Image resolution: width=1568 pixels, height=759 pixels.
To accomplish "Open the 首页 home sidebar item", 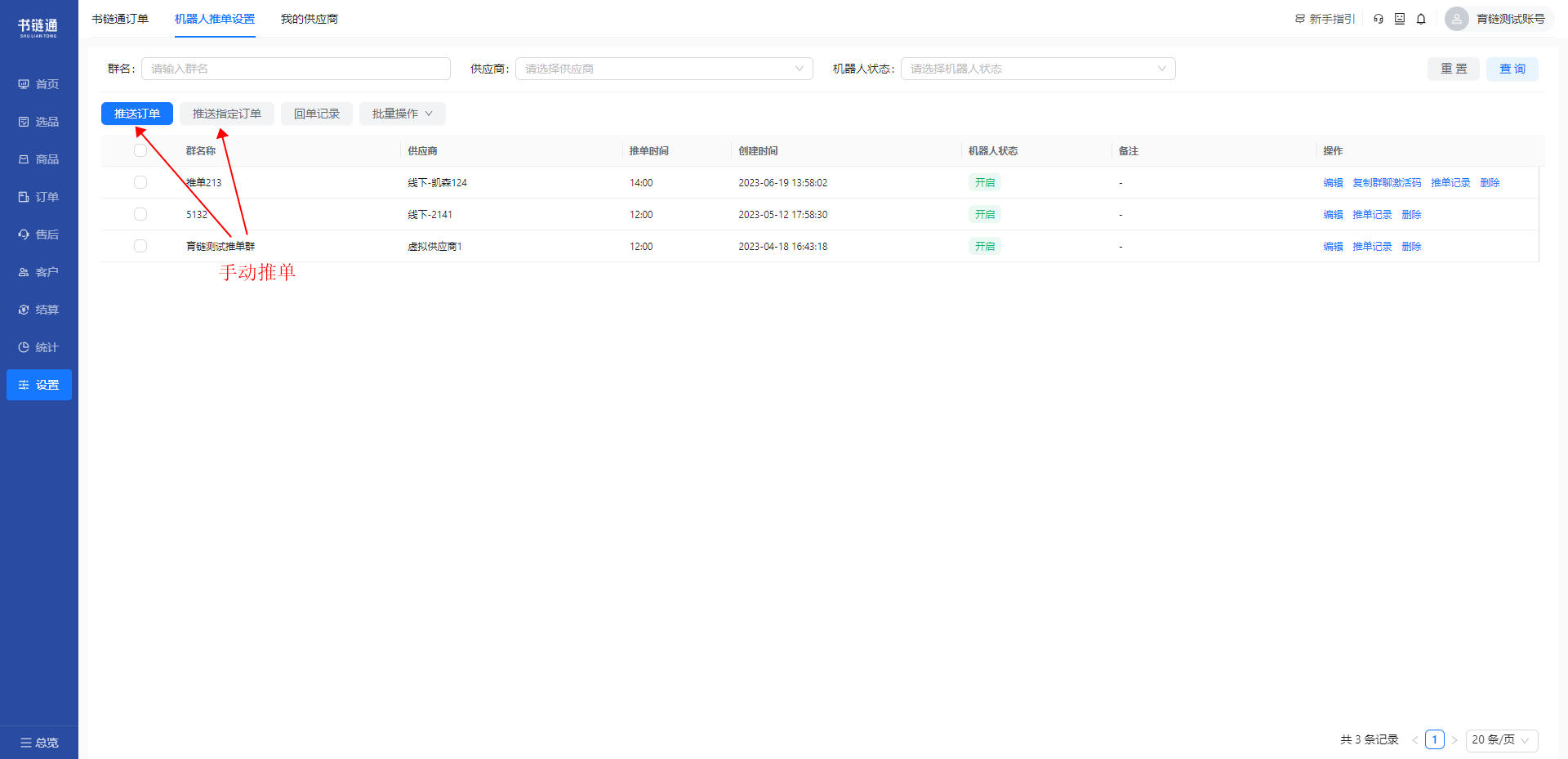I will (x=38, y=84).
